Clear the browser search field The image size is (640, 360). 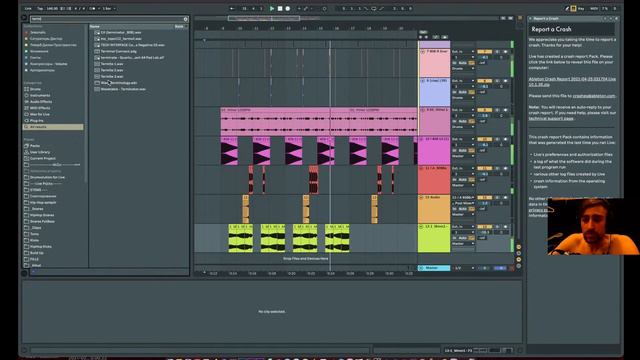pyautogui.click(x=186, y=19)
